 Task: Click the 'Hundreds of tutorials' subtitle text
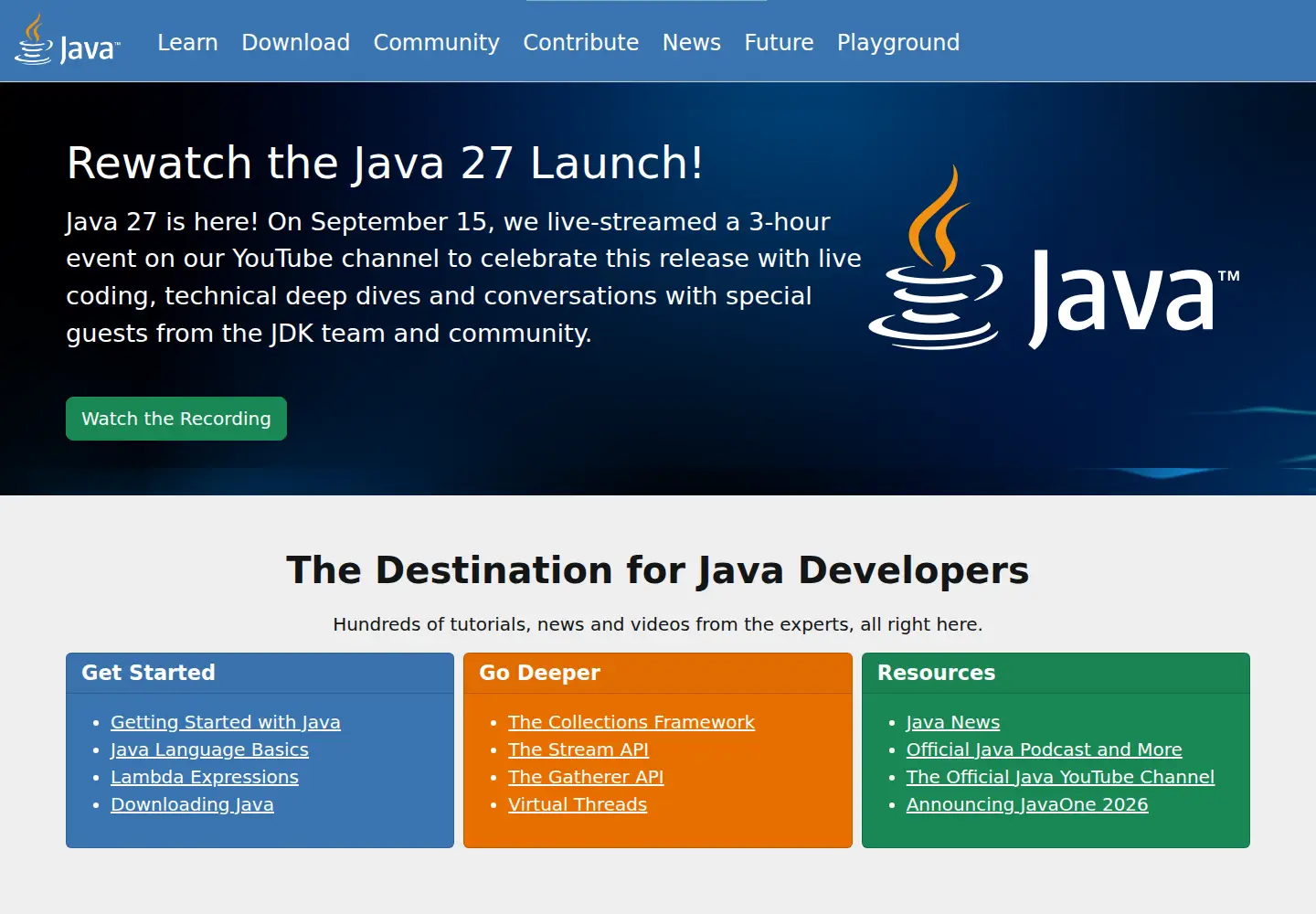[658, 624]
